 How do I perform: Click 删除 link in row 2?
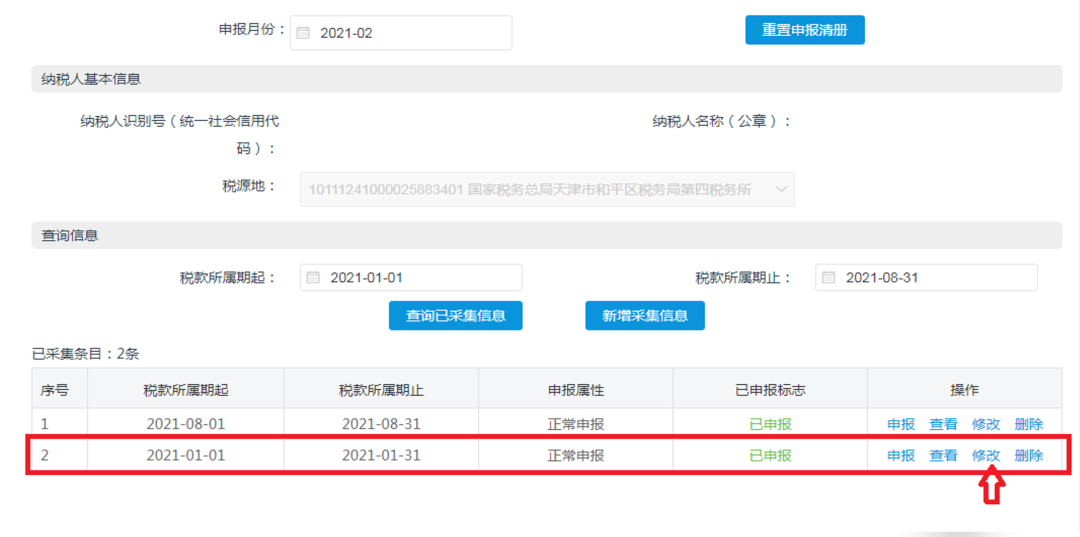pos(1028,455)
